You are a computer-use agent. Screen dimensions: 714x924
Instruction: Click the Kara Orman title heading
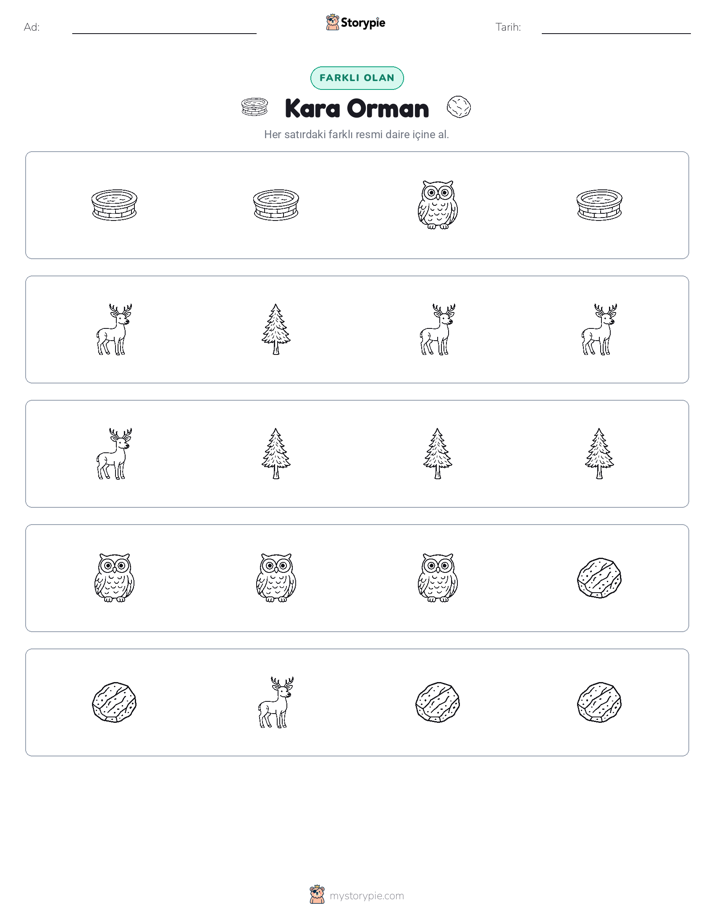(357, 108)
